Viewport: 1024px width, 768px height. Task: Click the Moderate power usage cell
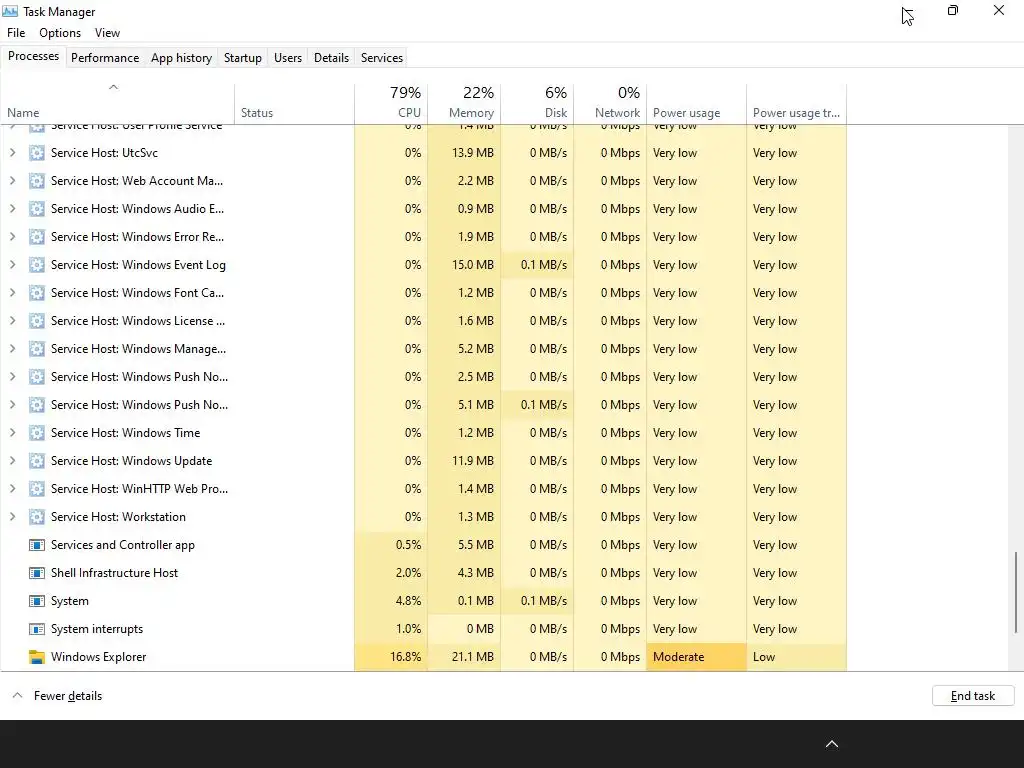pos(696,658)
